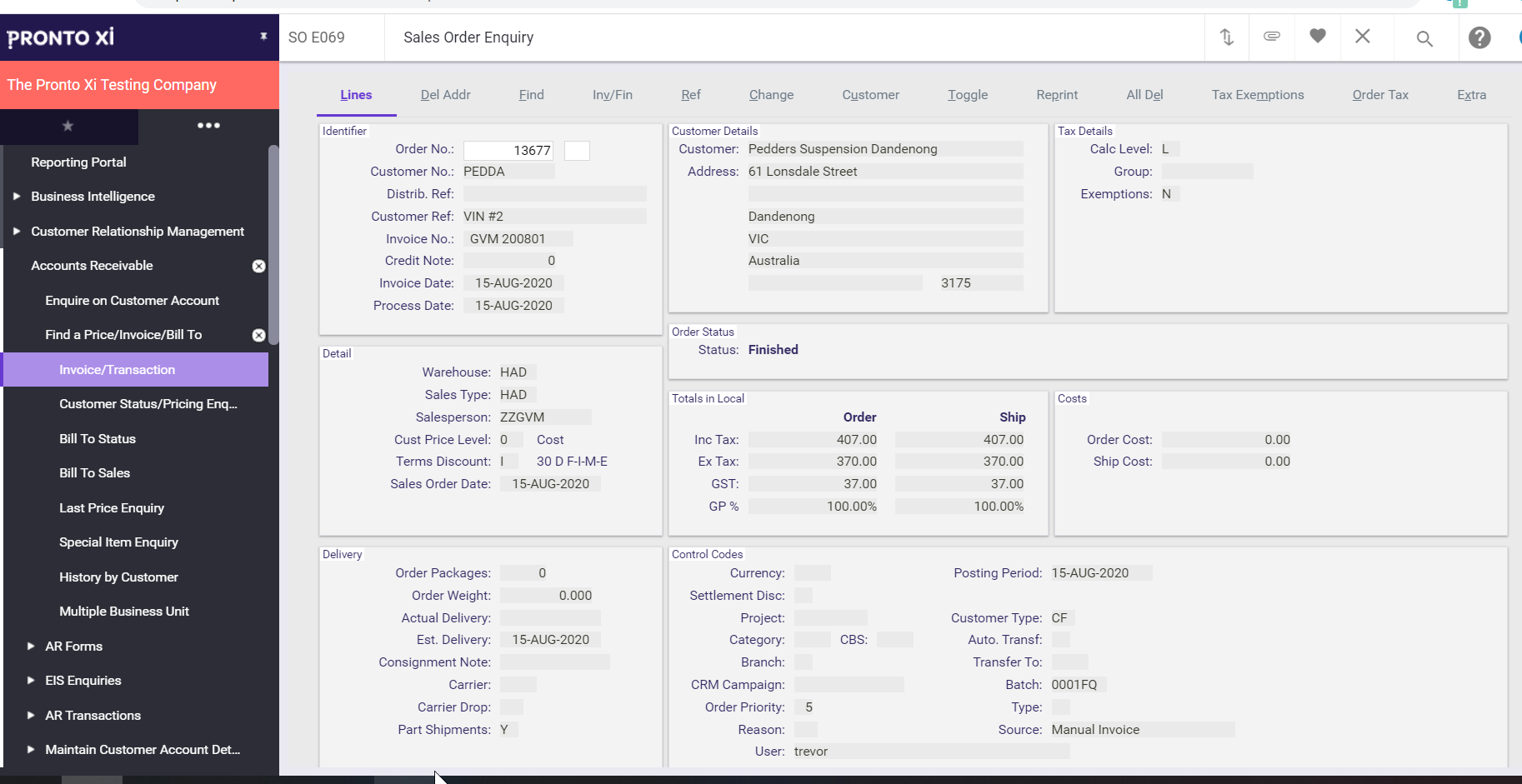Click the Source value Manual Invoice
This screenshot has width=1522, height=784.
[1095, 730]
